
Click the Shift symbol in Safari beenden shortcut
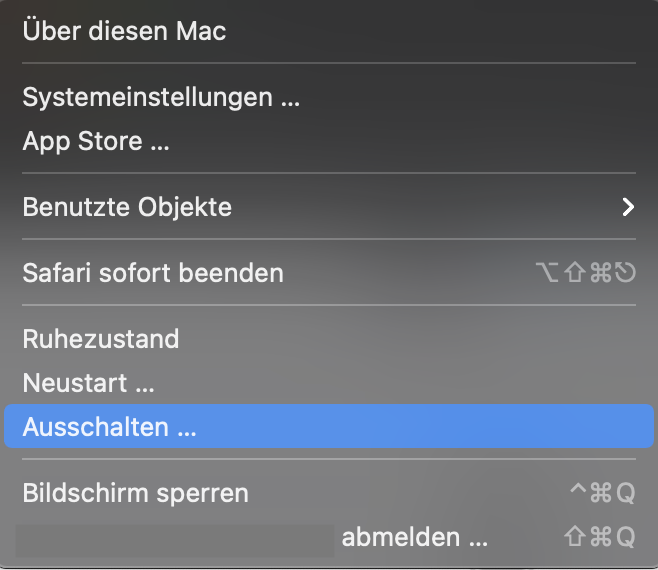[x=575, y=272]
